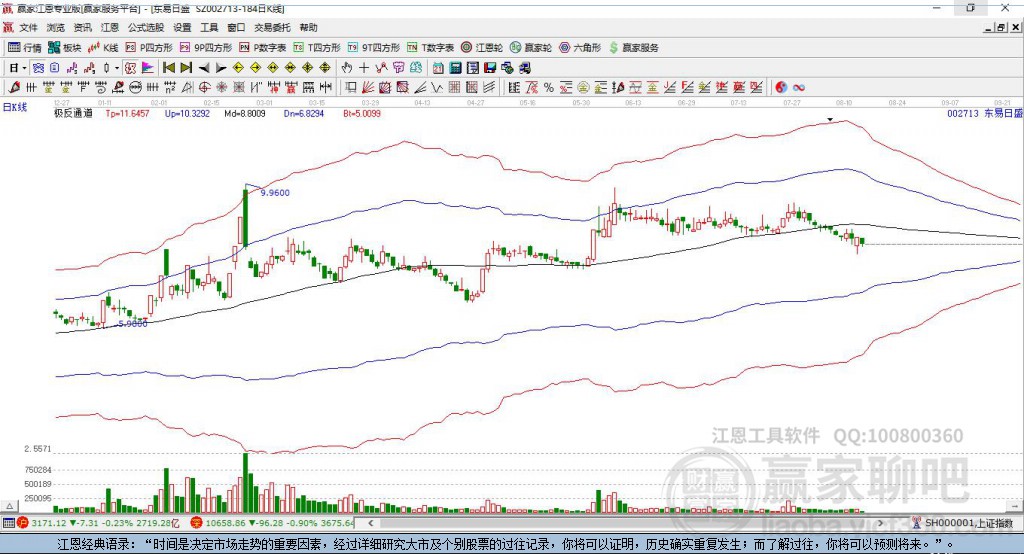
Task: Click the Bt=5.0099 value
Action: click(x=362, y=114)
